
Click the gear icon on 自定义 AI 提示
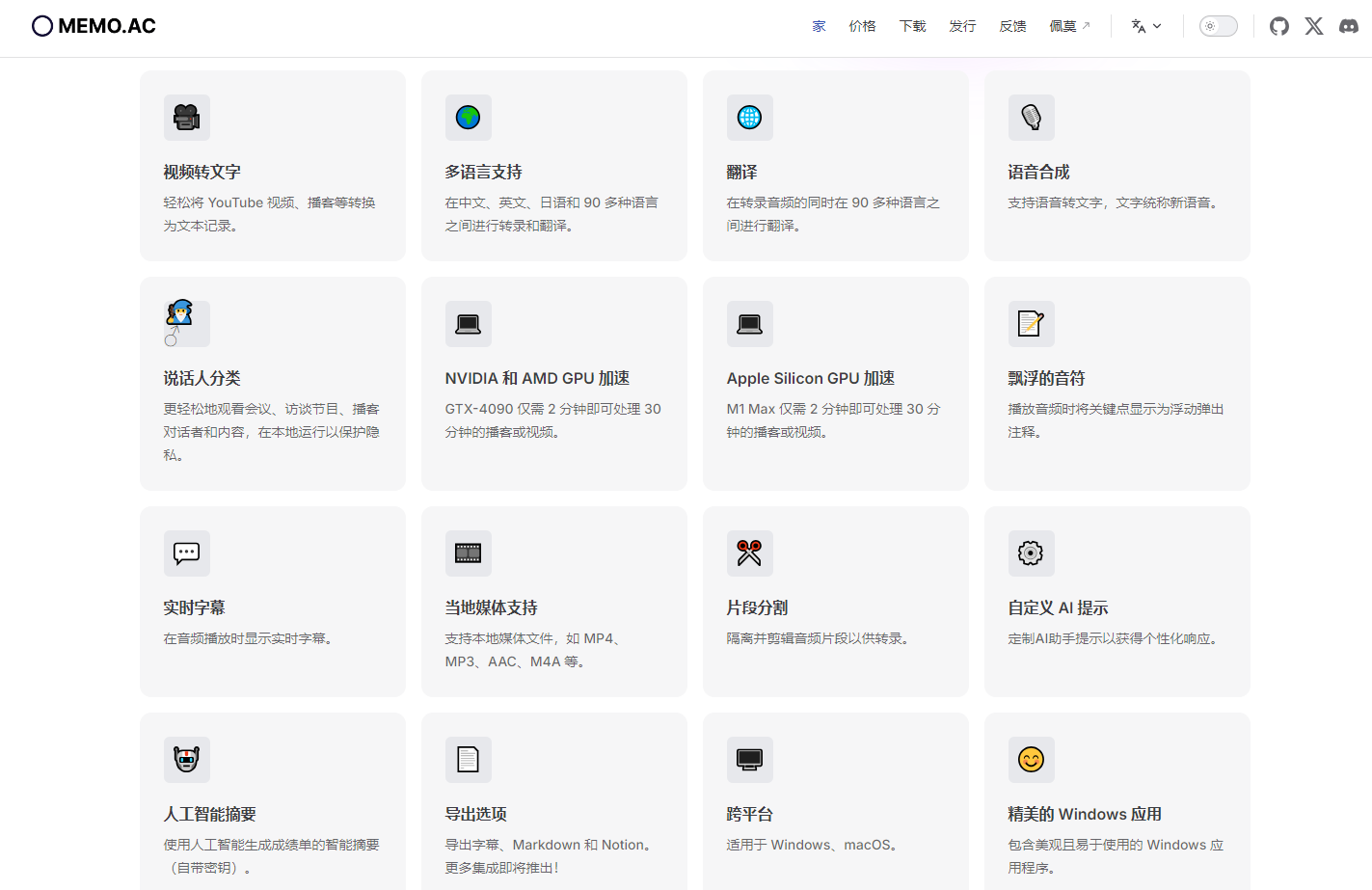click(x=1032, y=553)
